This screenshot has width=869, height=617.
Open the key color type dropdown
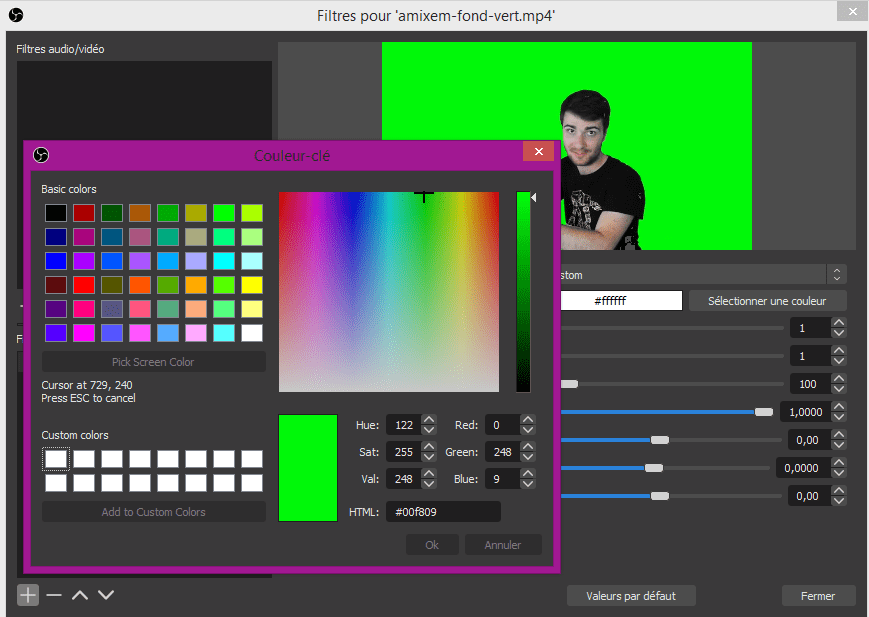click(836, 274)
